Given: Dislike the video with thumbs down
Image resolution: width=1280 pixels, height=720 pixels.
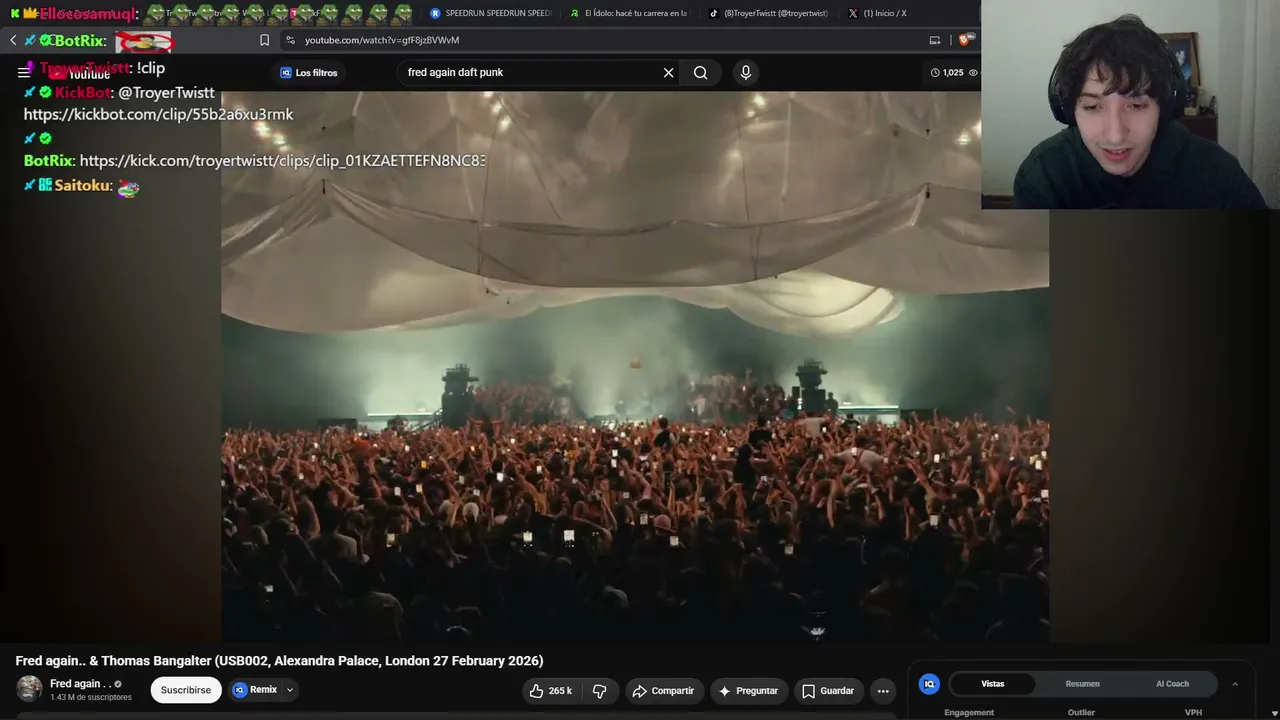Looking at the screenshot, I should 600,691.
